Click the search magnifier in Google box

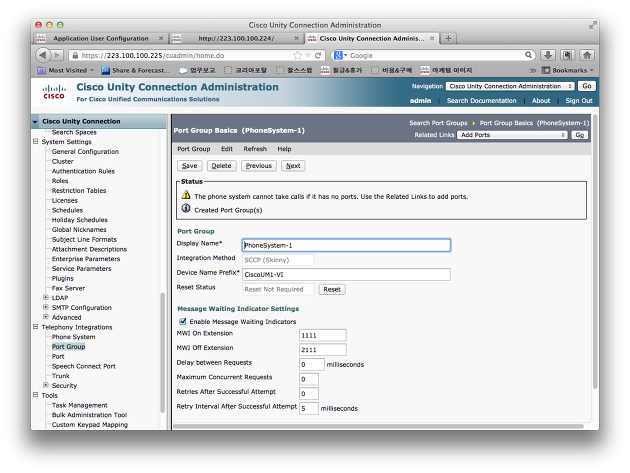[x=528, y=55]
